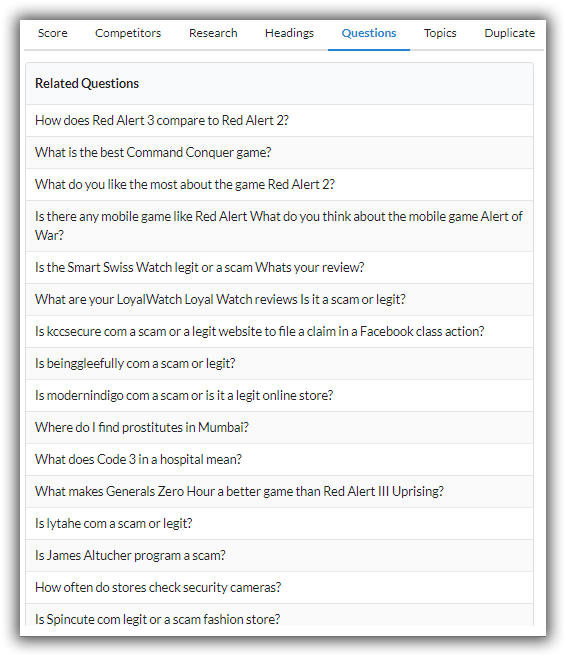This screenshot has width=566, height=657.
Task: Open the lytahe com scam question
Action: coord(279,523)
